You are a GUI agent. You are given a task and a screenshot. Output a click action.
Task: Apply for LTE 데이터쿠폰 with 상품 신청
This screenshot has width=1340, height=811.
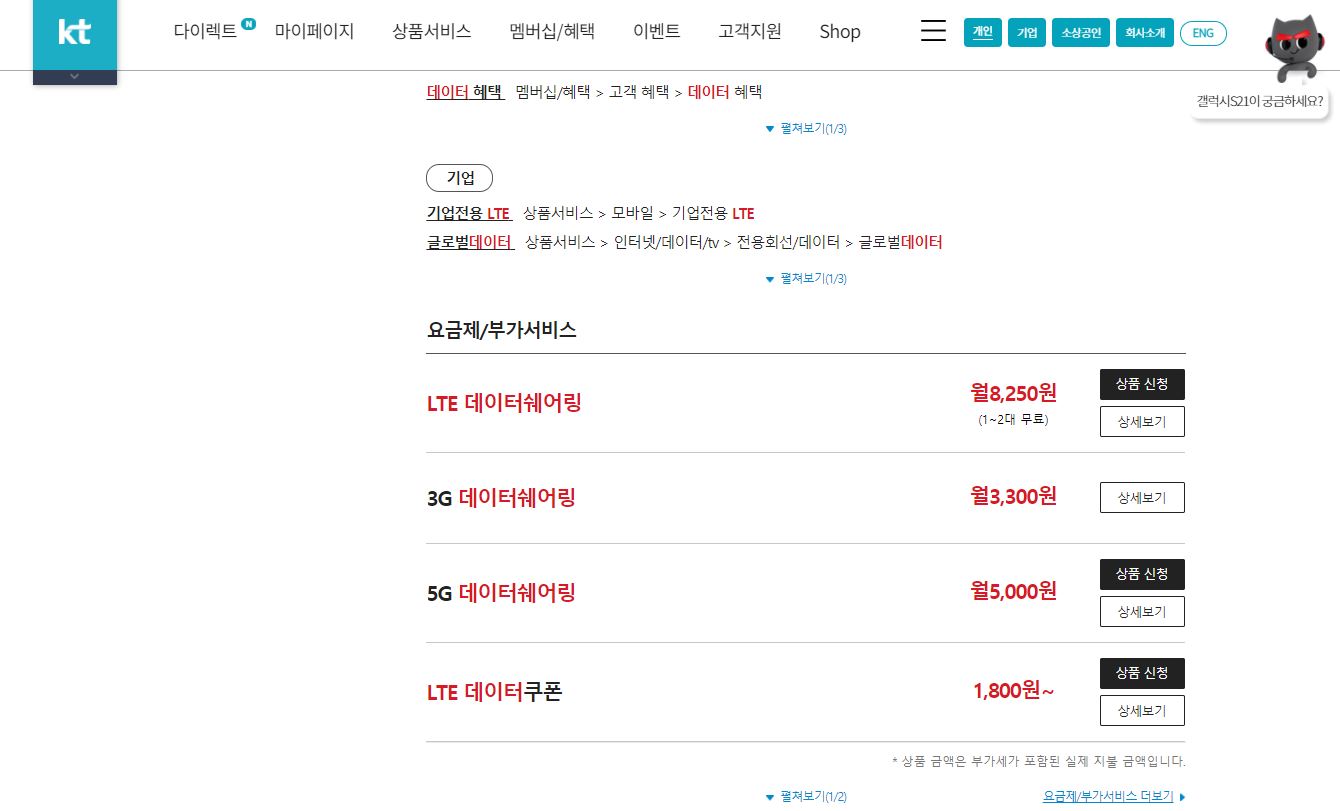[x=1142, y=673]
